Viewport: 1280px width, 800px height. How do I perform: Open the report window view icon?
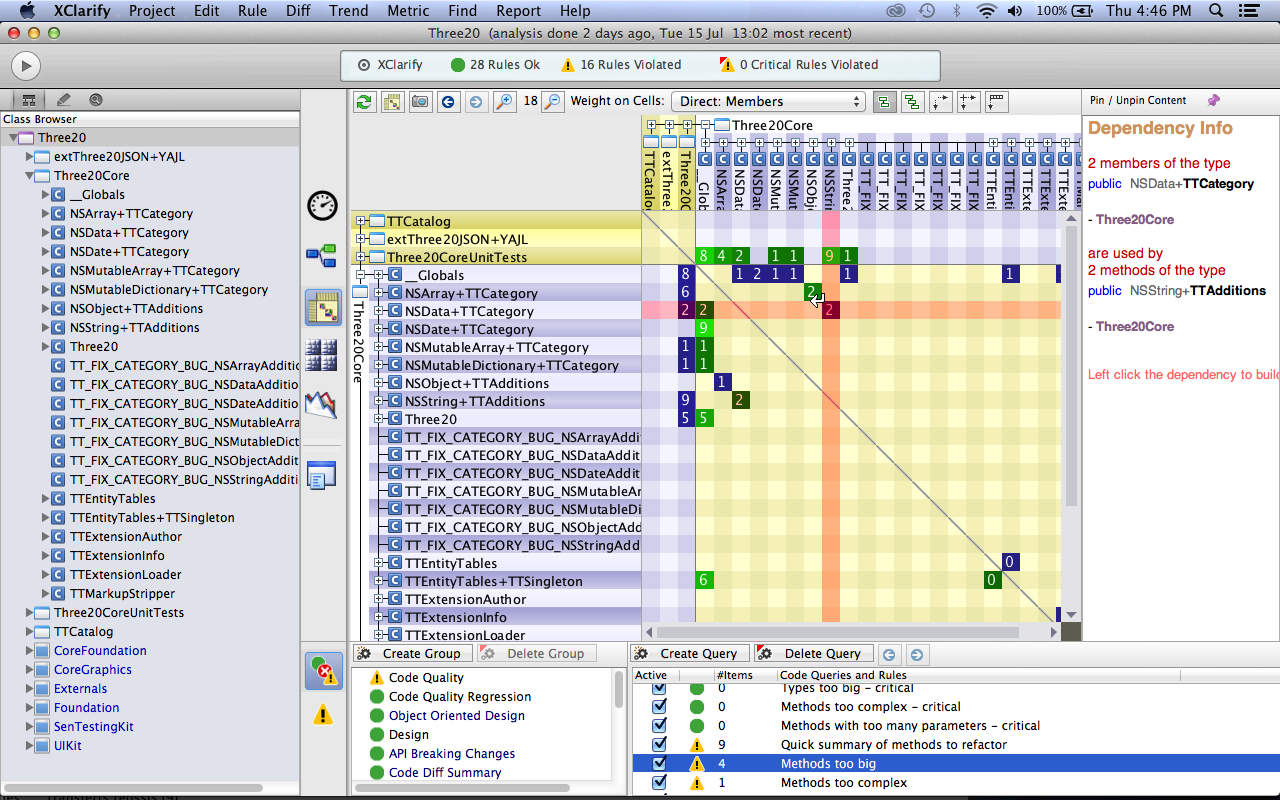(322, 476)
